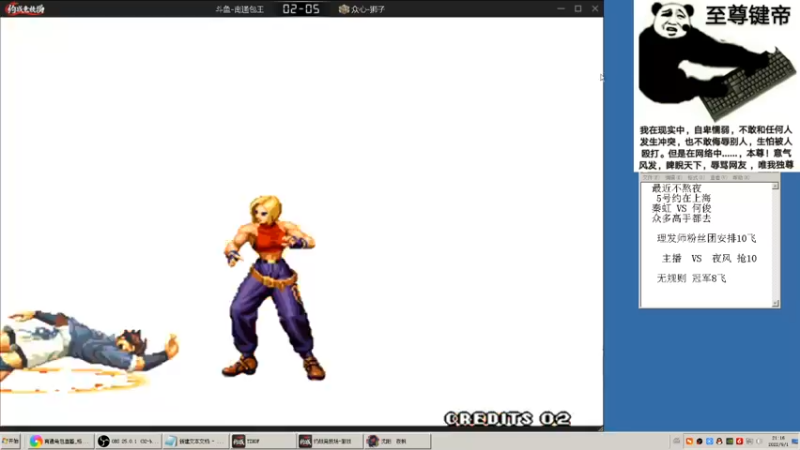Click the '至尊键帝' heading on the meme image

pyautogui.click(x=748, y=16)
